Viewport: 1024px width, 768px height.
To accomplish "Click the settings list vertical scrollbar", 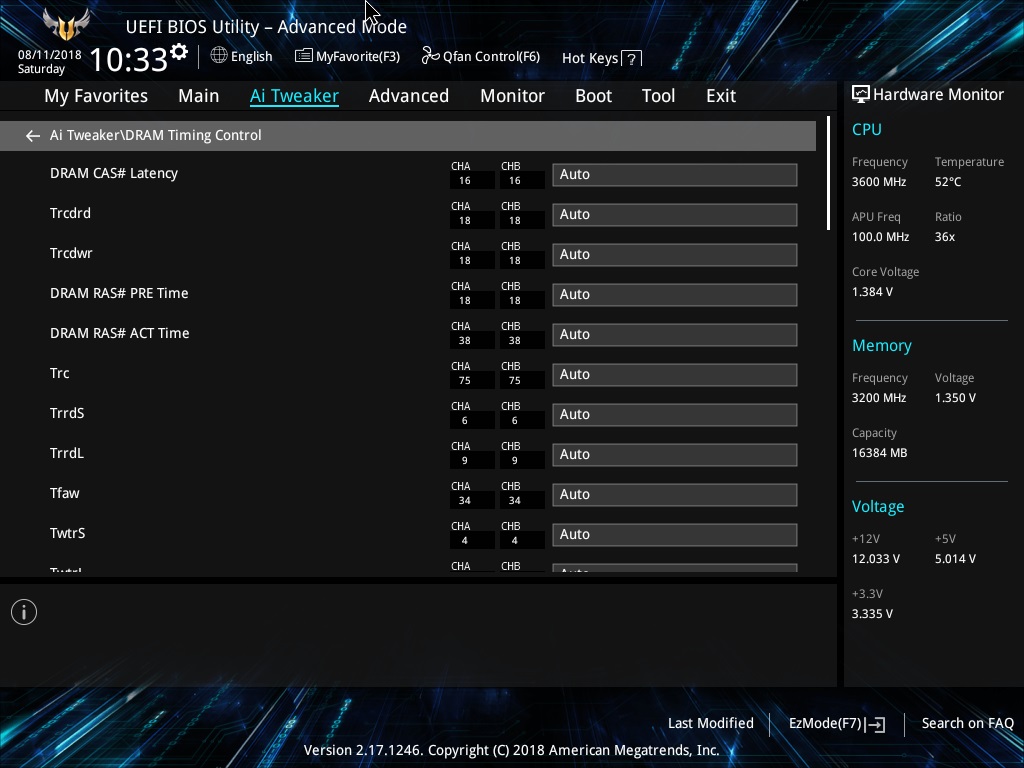I will click(828, 173).
